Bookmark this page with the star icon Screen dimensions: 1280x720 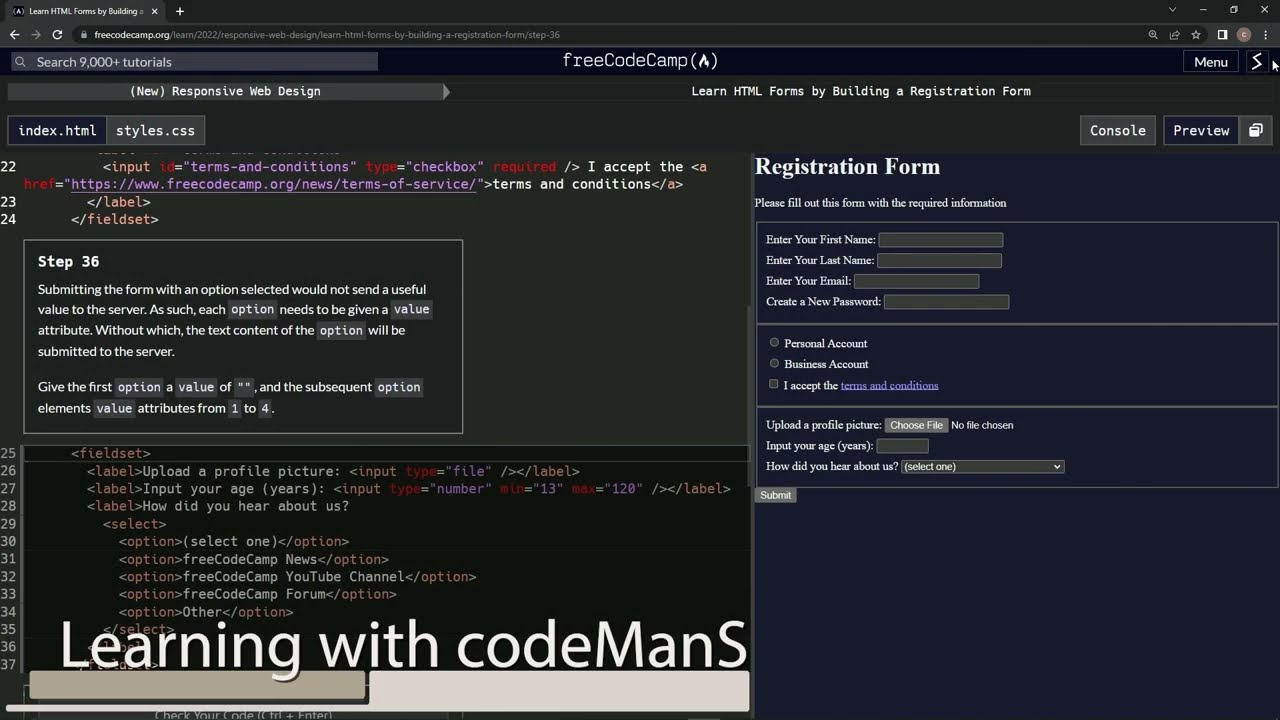point(1196,34)
